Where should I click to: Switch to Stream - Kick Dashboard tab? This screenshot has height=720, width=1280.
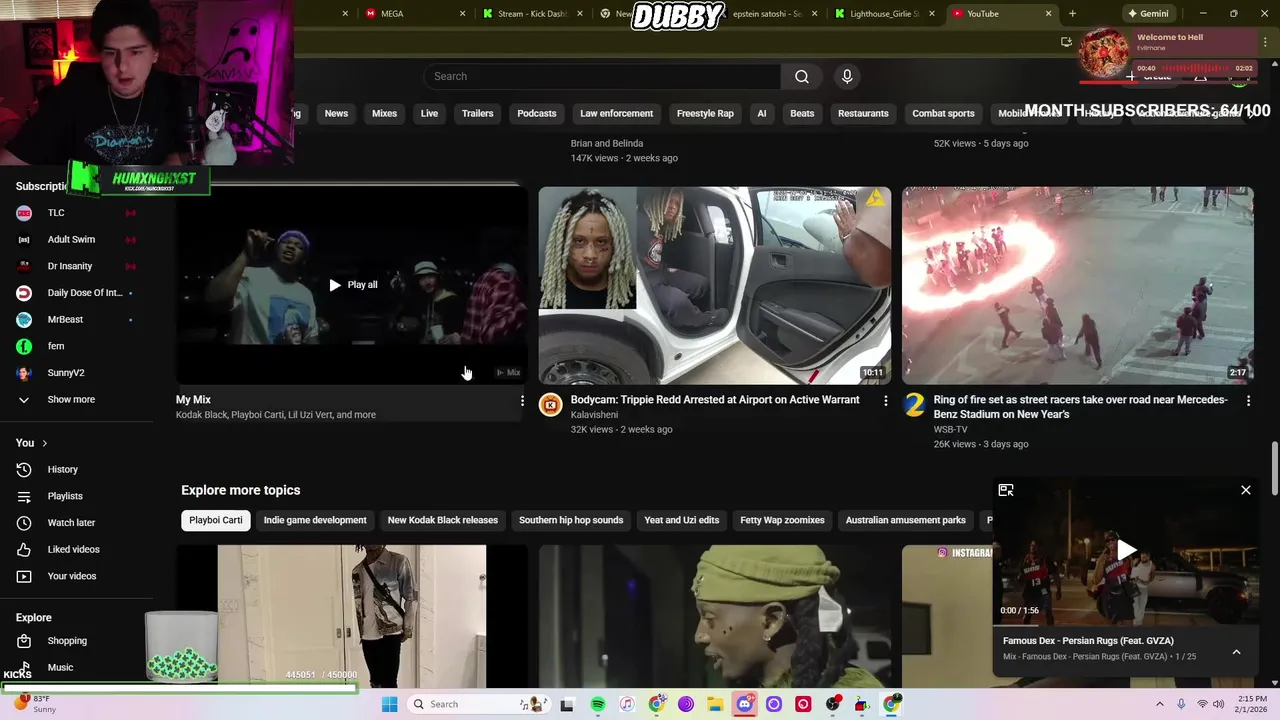click(x=530, y=14)
